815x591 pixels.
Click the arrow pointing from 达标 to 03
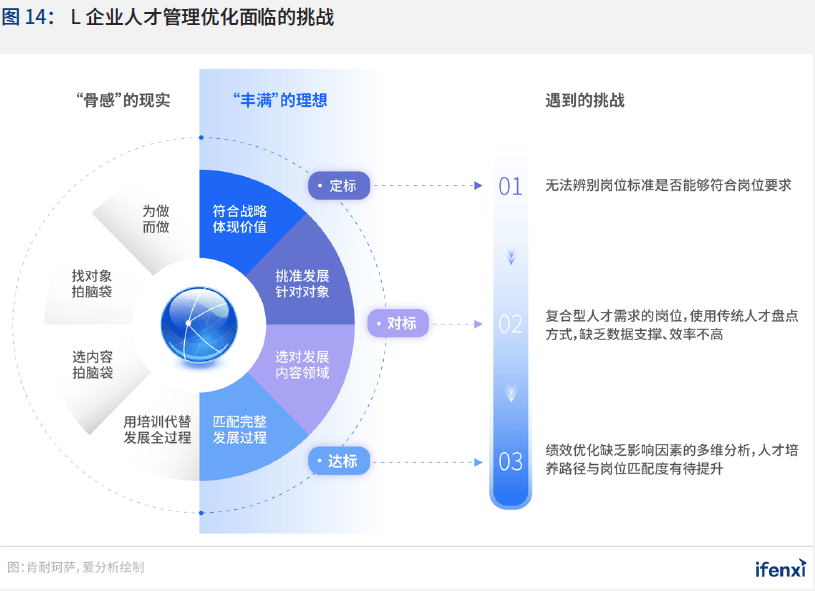[x=428, y=462]
